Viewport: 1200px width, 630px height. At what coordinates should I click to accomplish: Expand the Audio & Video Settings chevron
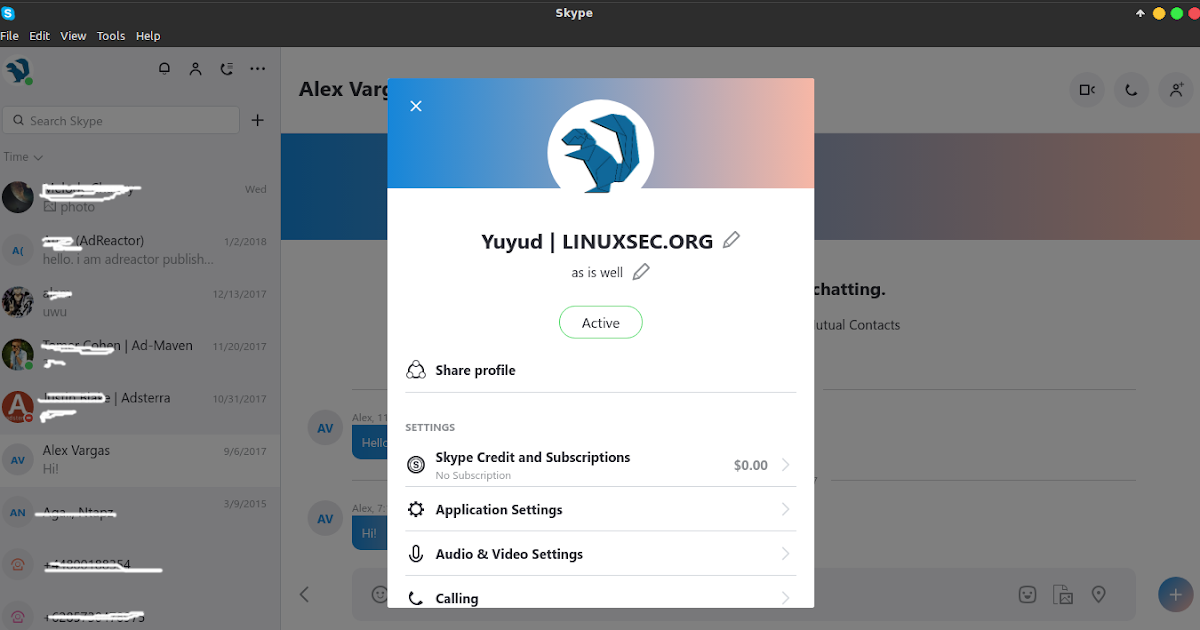(785, 554)
